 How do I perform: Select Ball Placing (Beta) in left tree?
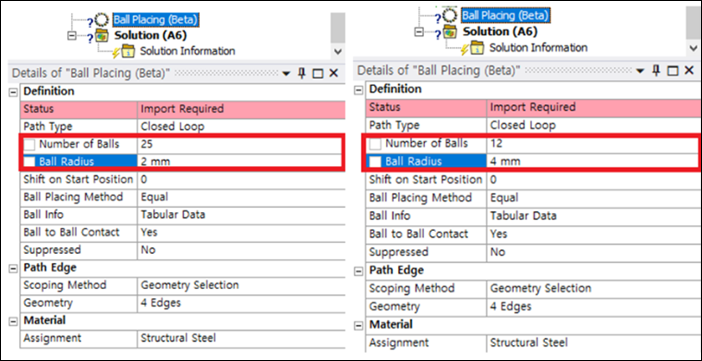point(155,20)
